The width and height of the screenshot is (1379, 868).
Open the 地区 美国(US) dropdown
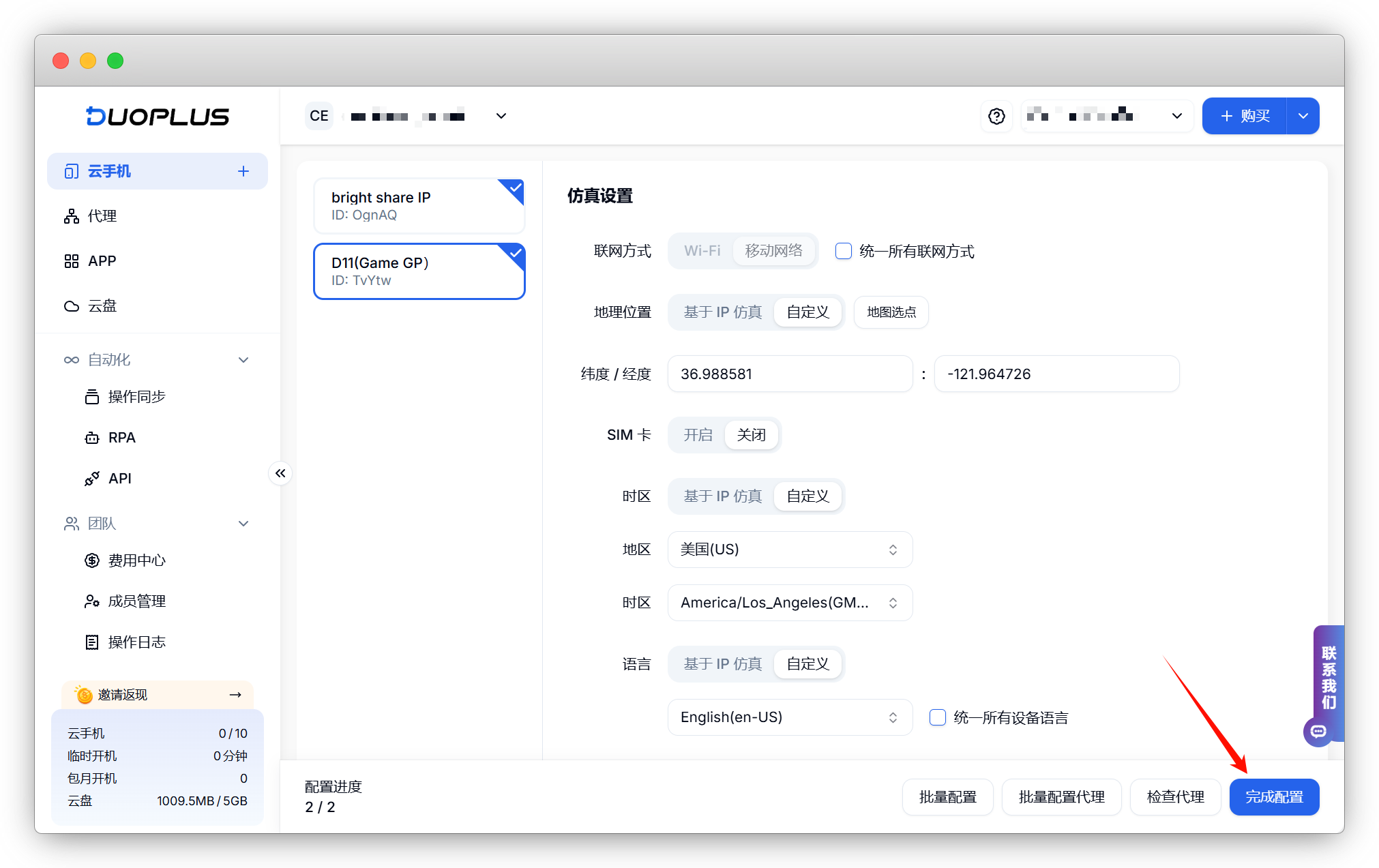pyautogui.click(x=790, y=550)
